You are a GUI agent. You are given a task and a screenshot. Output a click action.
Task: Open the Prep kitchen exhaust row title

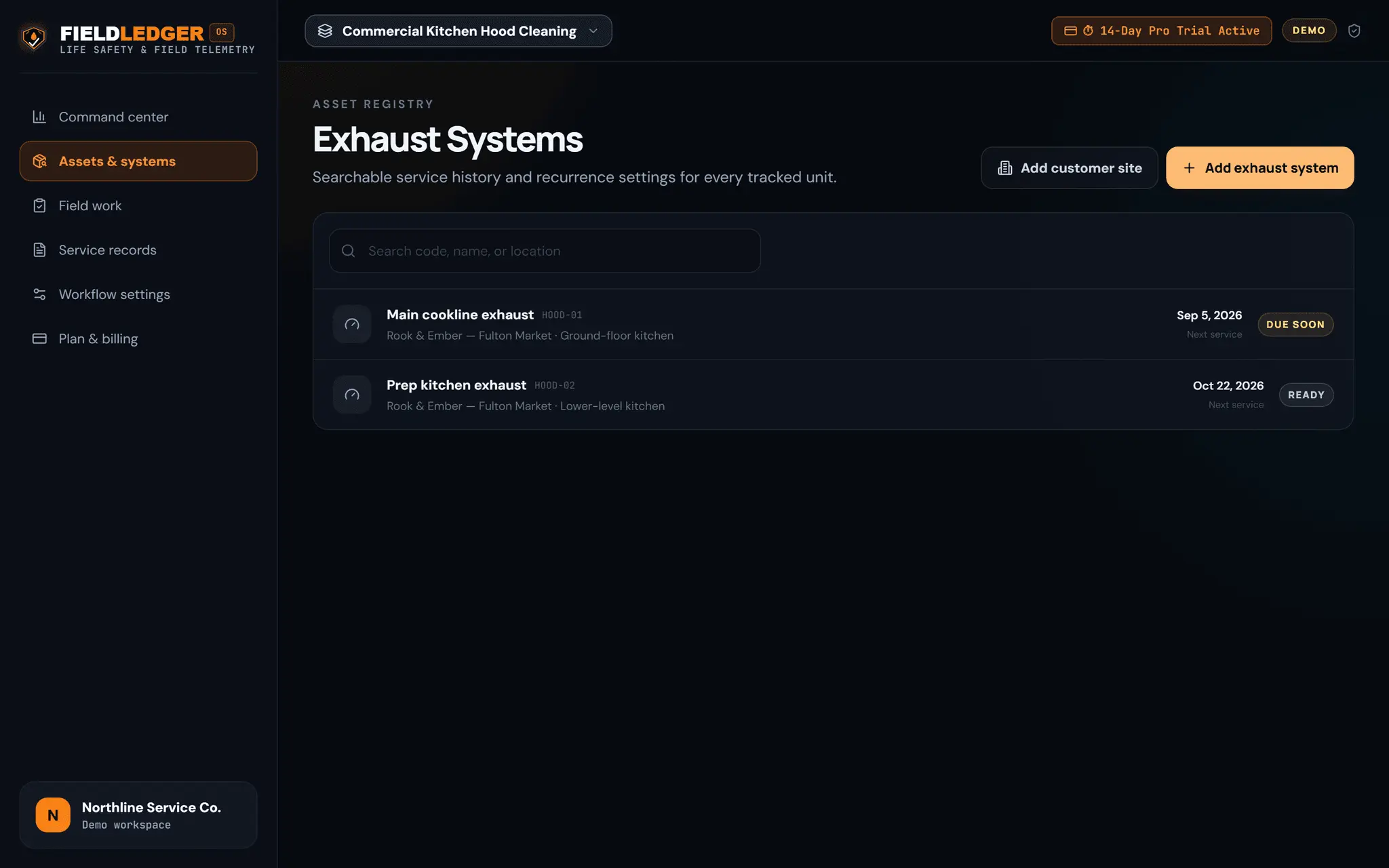(x=456, y=385)
